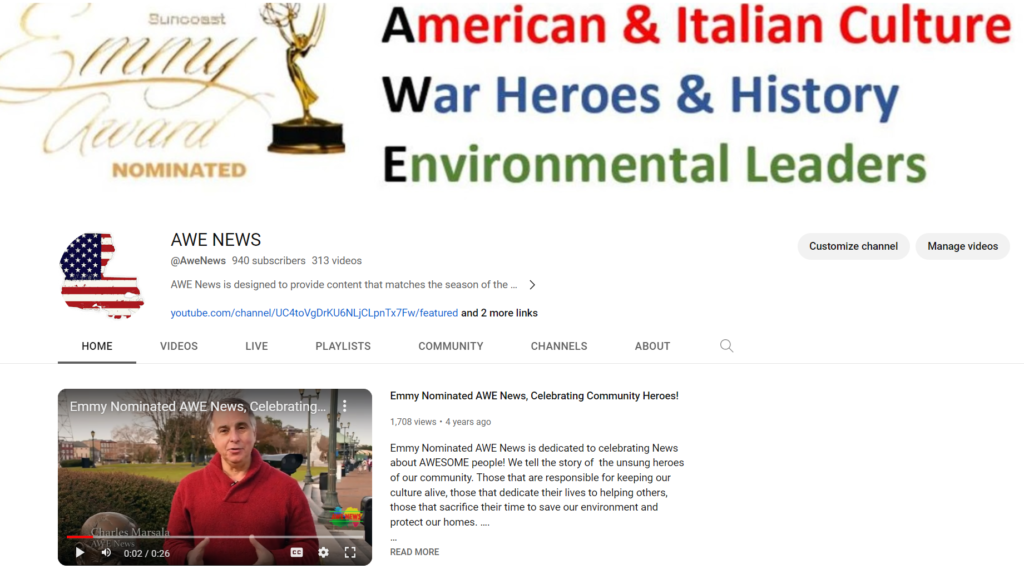Screen dimensions: 1024x579
Task: Play the featured channel video
Action: point(80,552)
